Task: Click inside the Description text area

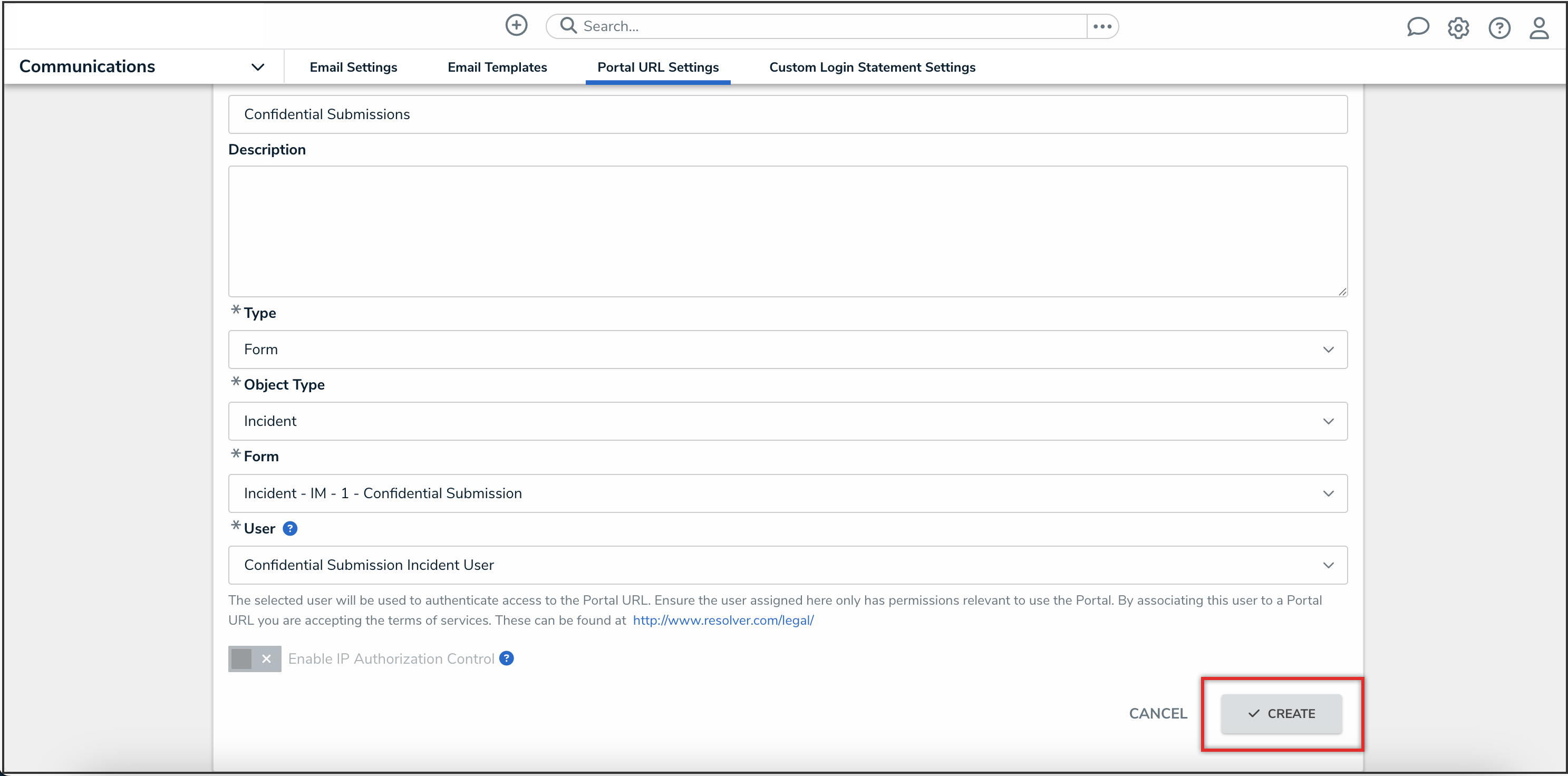Action: click(x=787, y=231)
